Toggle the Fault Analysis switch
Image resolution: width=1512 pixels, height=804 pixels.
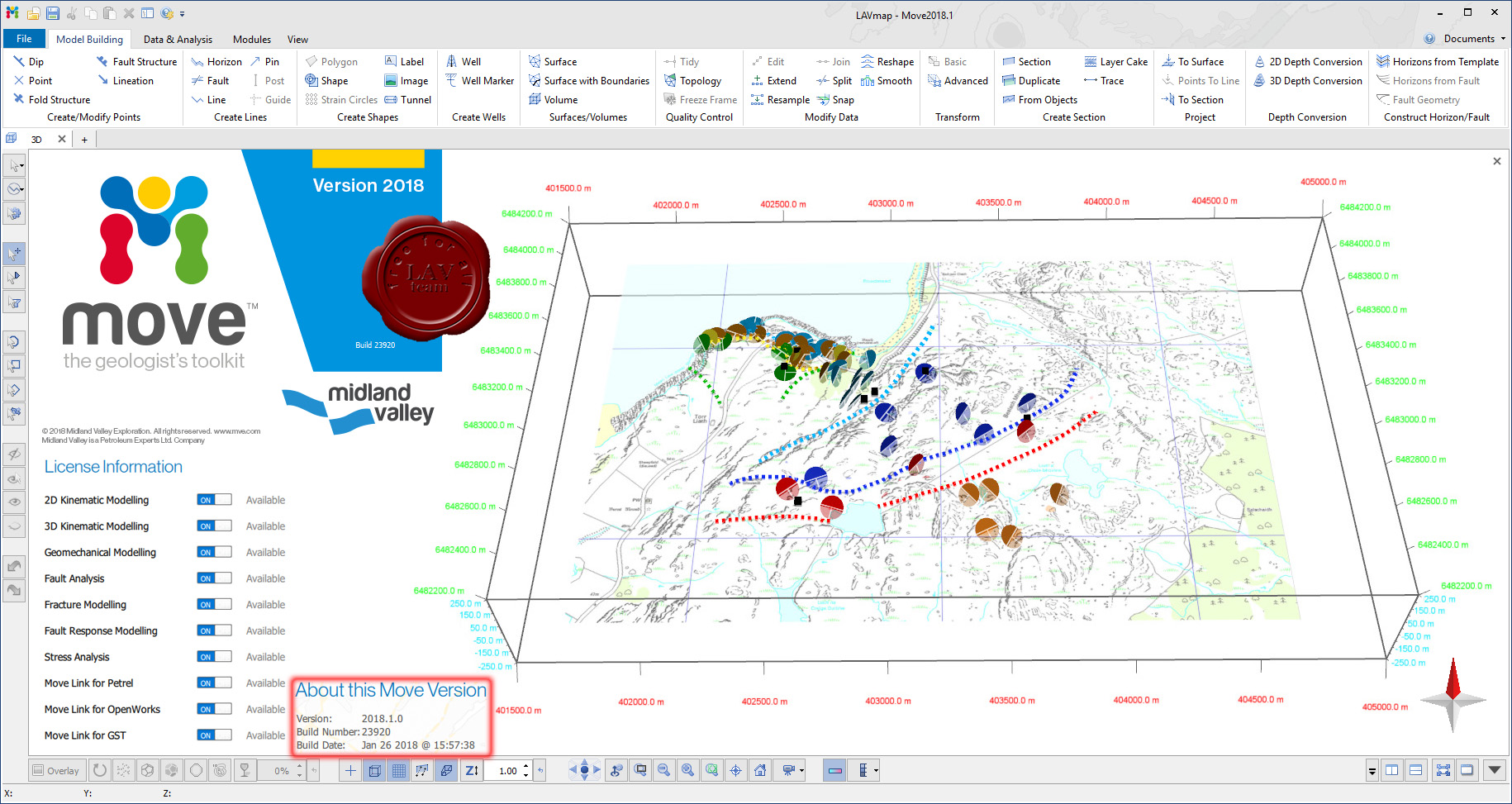click(214, 578)
